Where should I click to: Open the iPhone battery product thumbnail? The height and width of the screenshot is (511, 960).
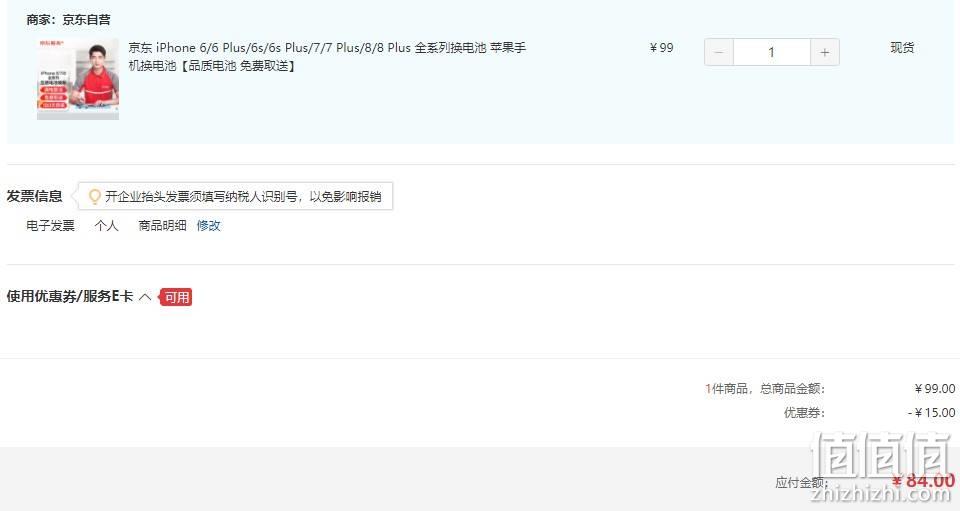click(x=78, y=79)
